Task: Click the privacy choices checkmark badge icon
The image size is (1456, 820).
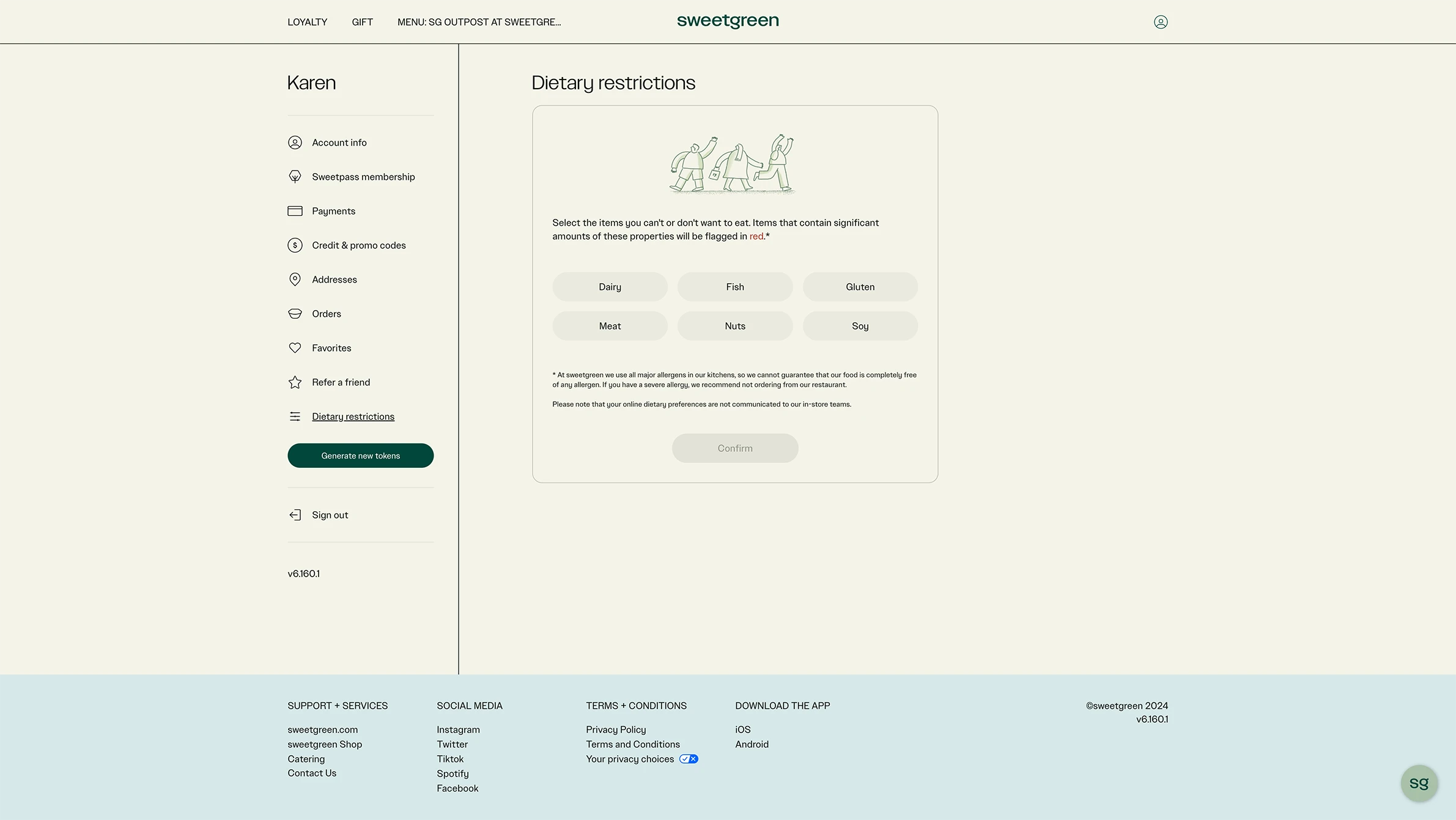Action: [689, 759]
